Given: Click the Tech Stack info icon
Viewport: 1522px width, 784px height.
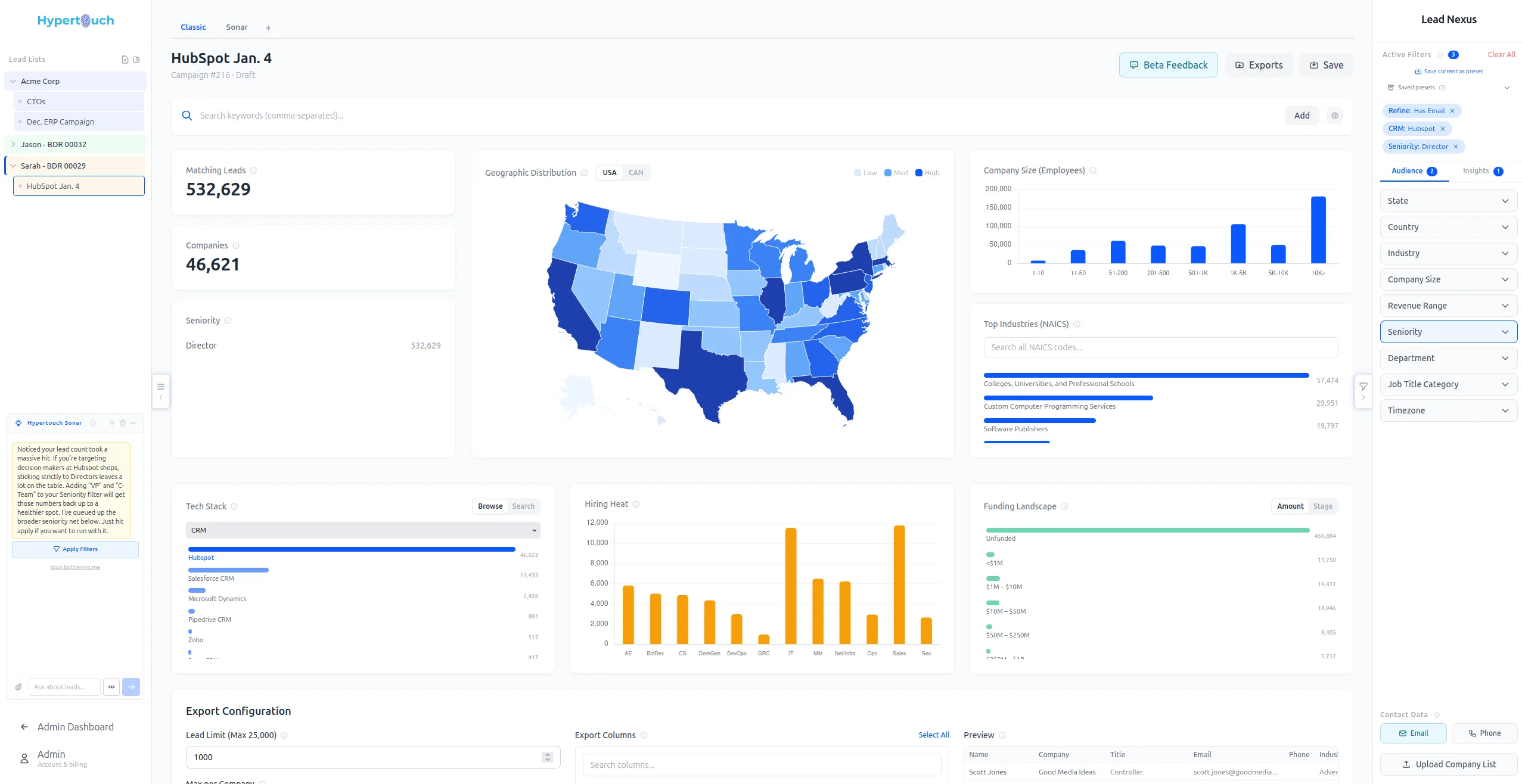Looking at the screenshot, I should pos(234,506).
